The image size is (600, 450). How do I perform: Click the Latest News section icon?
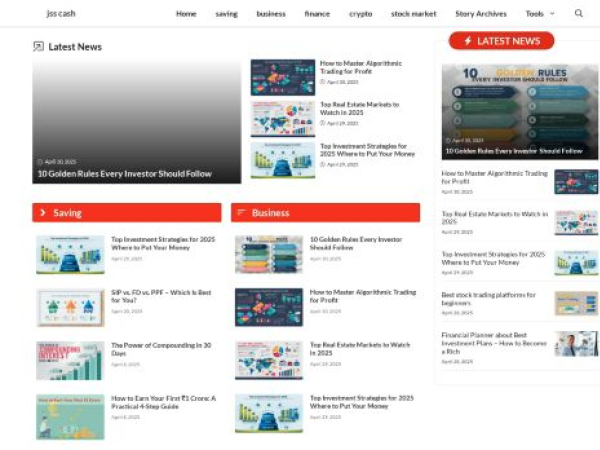click(x=38, y=47)
